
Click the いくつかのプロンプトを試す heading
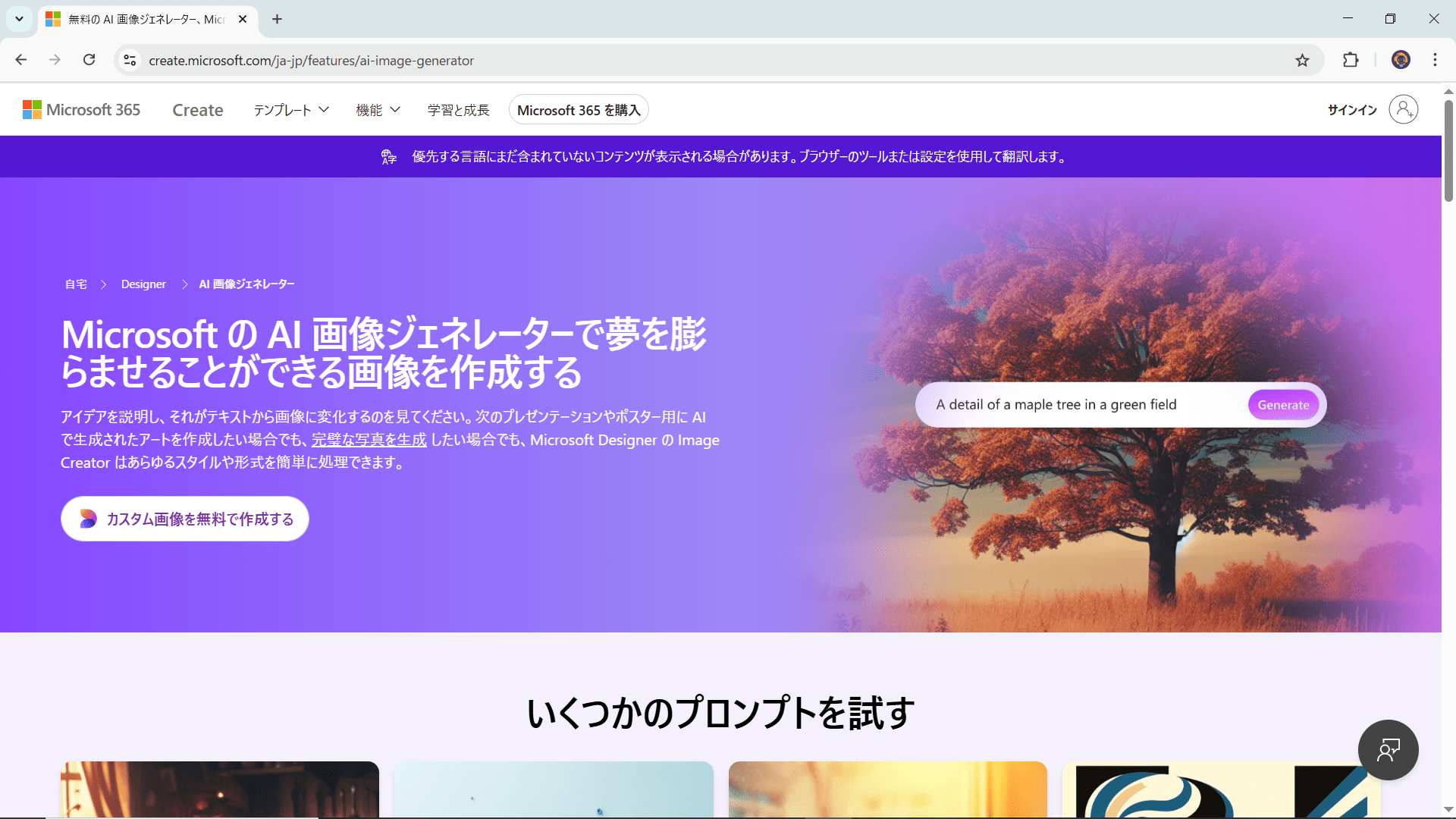[720, 713]
